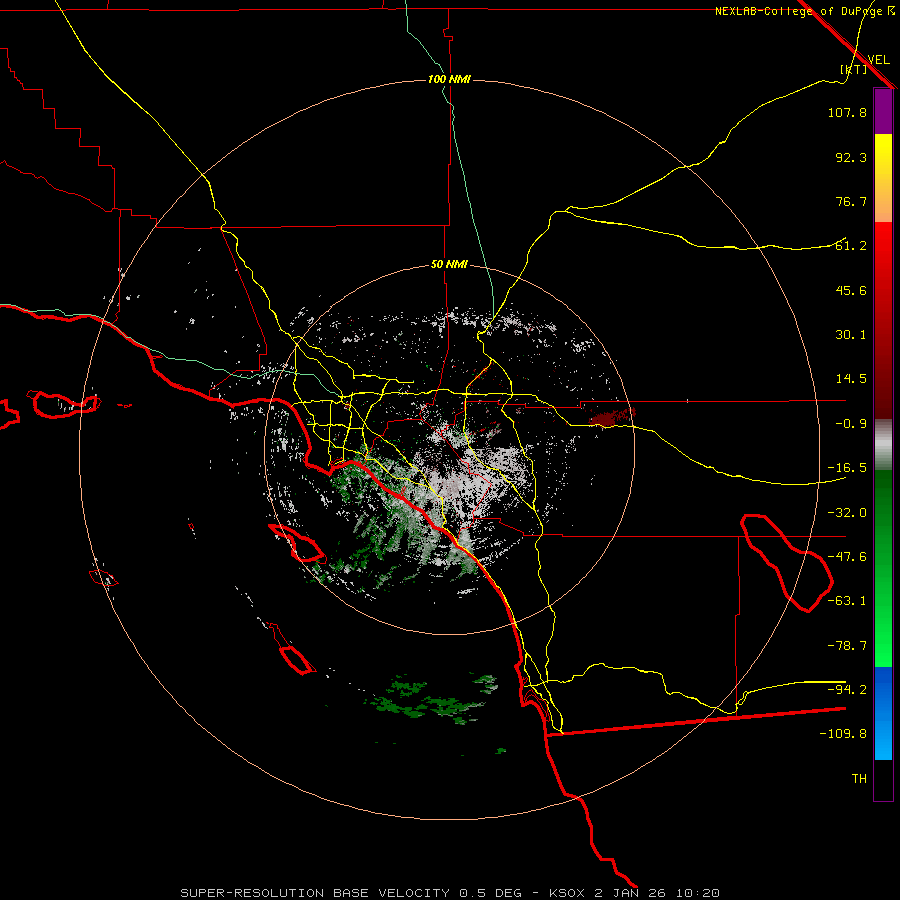The height and width of the screenshot is (900, 900).
Task: Click the SUPER-RESOLUTION BASE VELOCITY caption title
Action: [315, 893]
